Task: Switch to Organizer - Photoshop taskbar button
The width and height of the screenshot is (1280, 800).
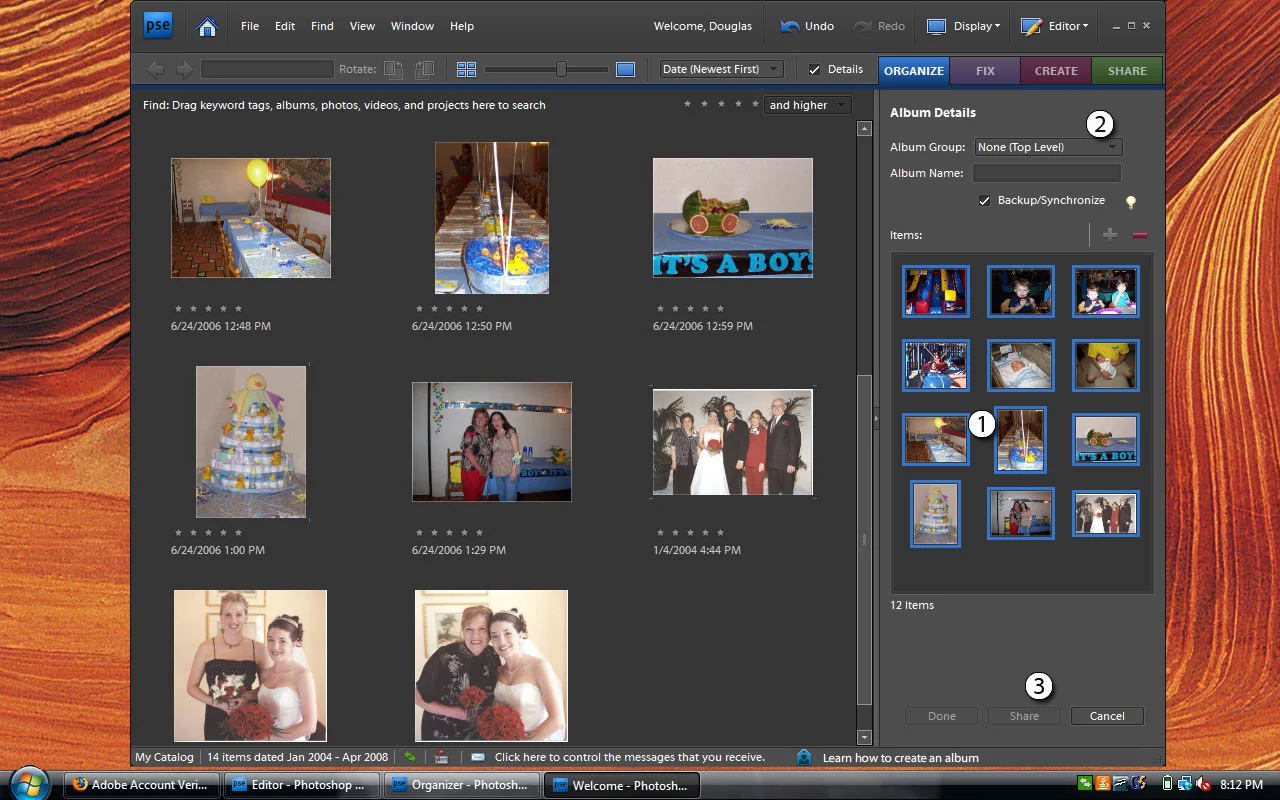Action: [x=462, y=785]
